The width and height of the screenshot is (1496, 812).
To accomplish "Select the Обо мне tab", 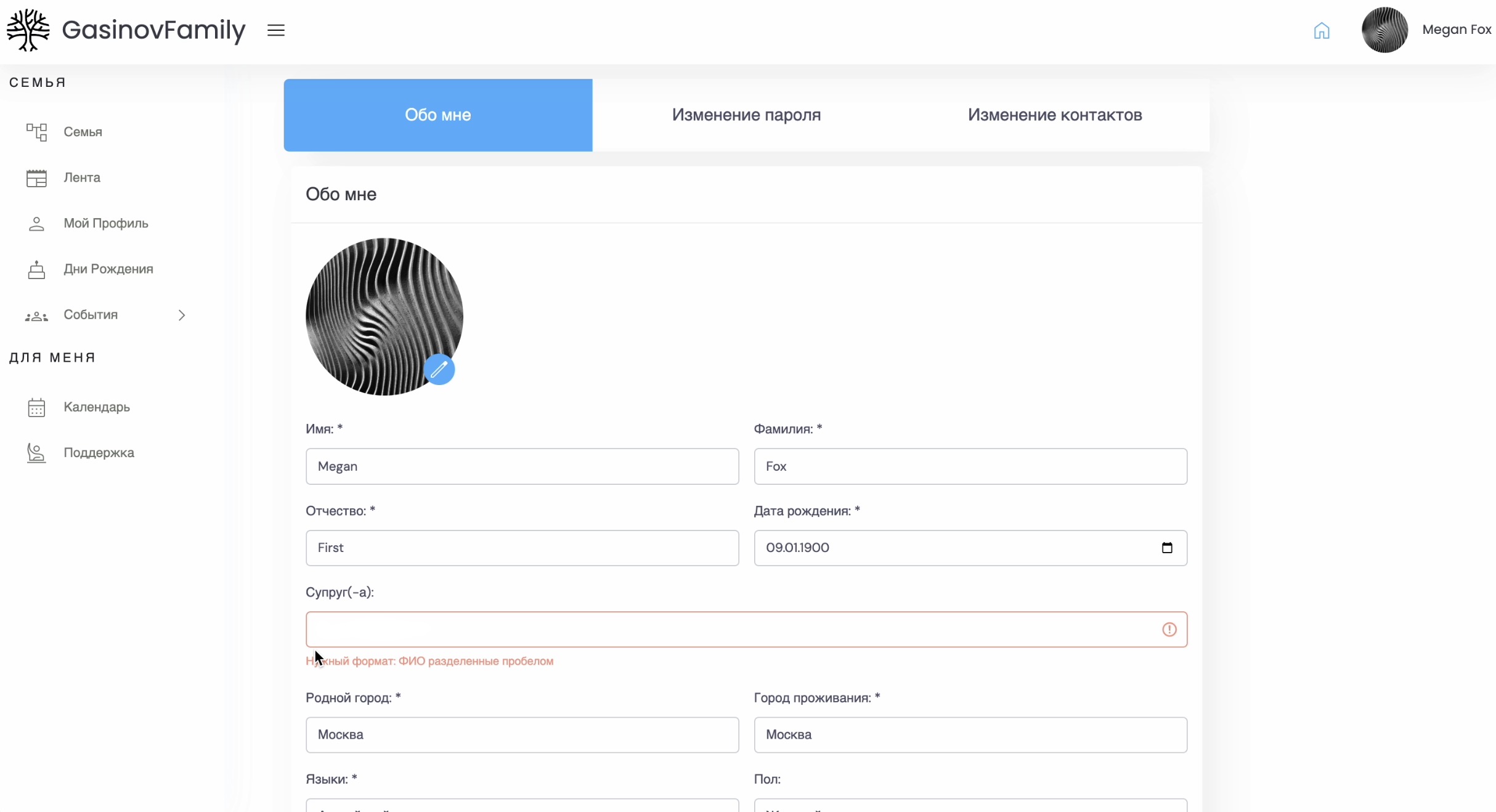I will tap(437, 115).
